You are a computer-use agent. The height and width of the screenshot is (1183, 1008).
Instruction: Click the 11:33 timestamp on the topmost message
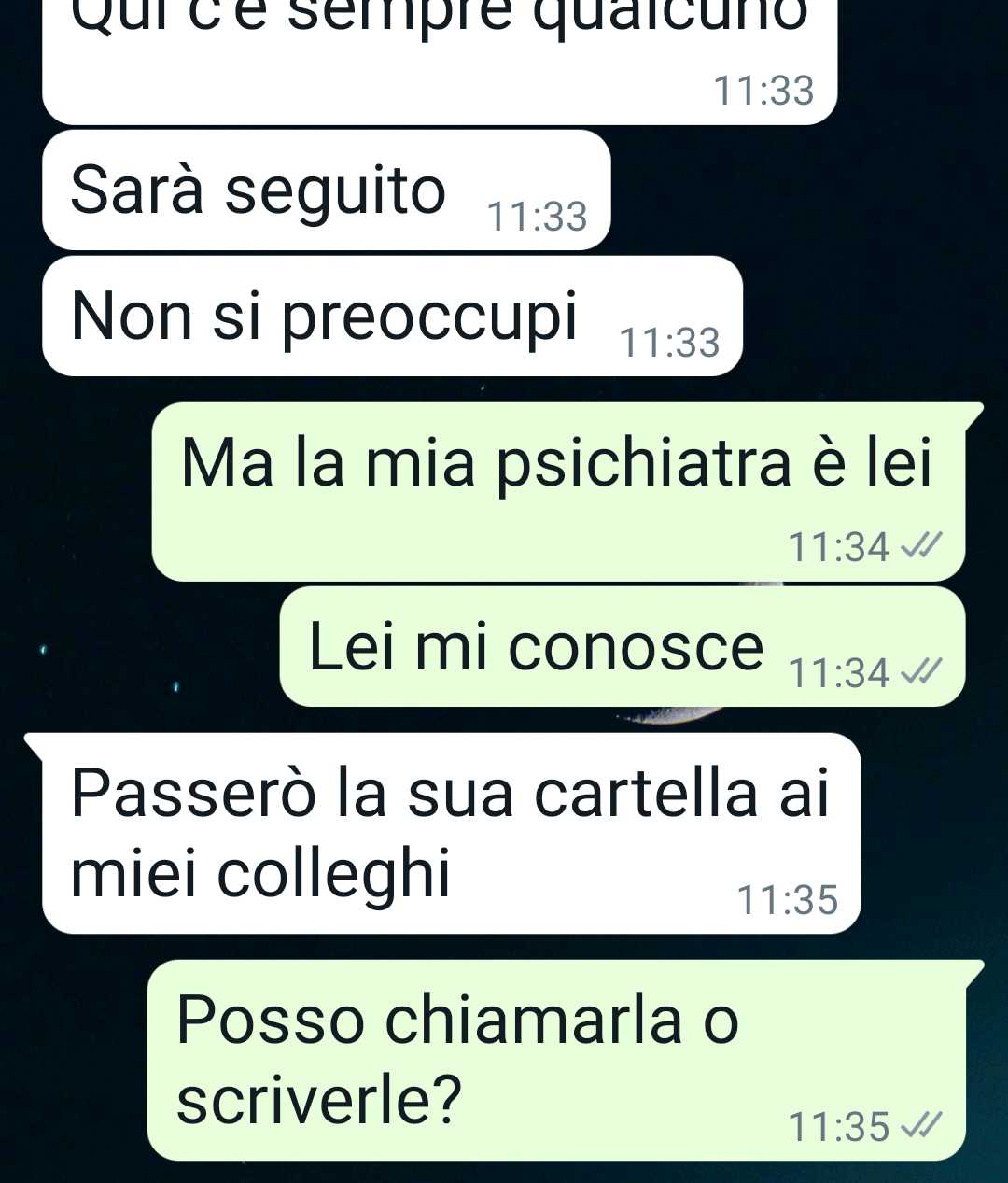pos(764,91)
